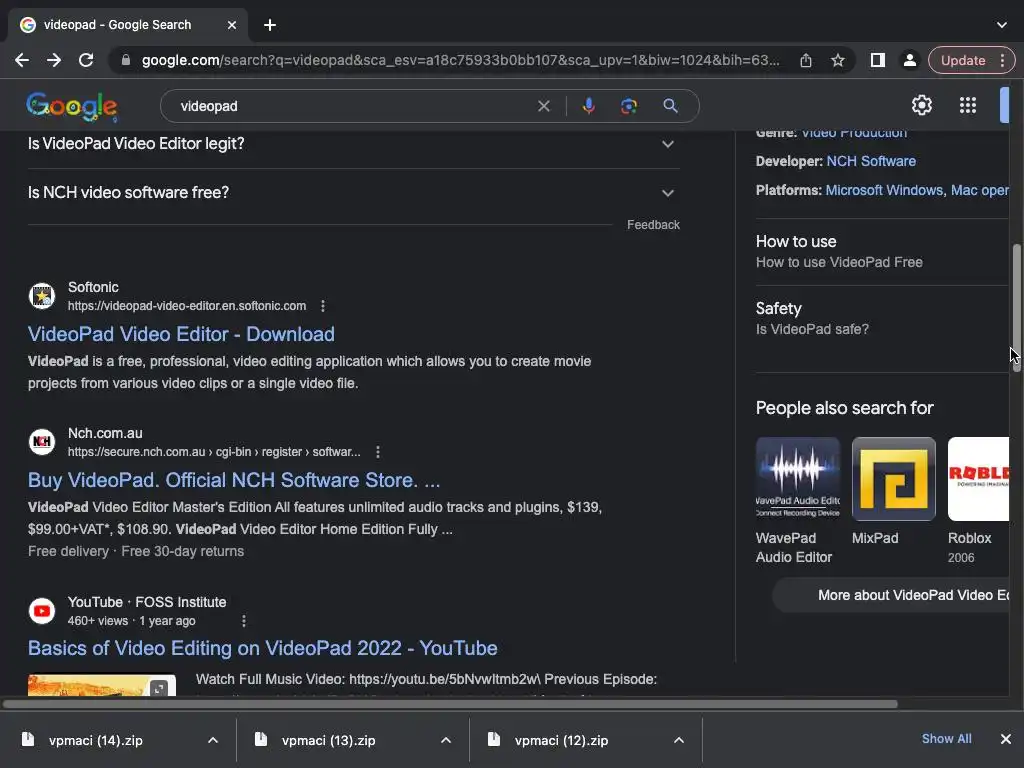This screenshot has height=768, width=1024.
Task: Open downloaded vpmaci (14).zip file
Action: (x=95, y=741)
